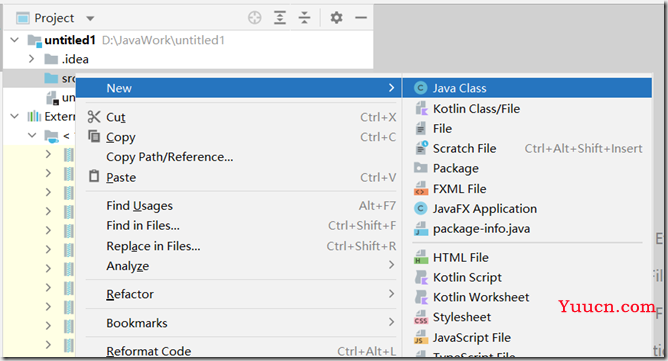668x361 pixels.
Task: Open the Project view dropdown arrow
Action: point(90,18)
